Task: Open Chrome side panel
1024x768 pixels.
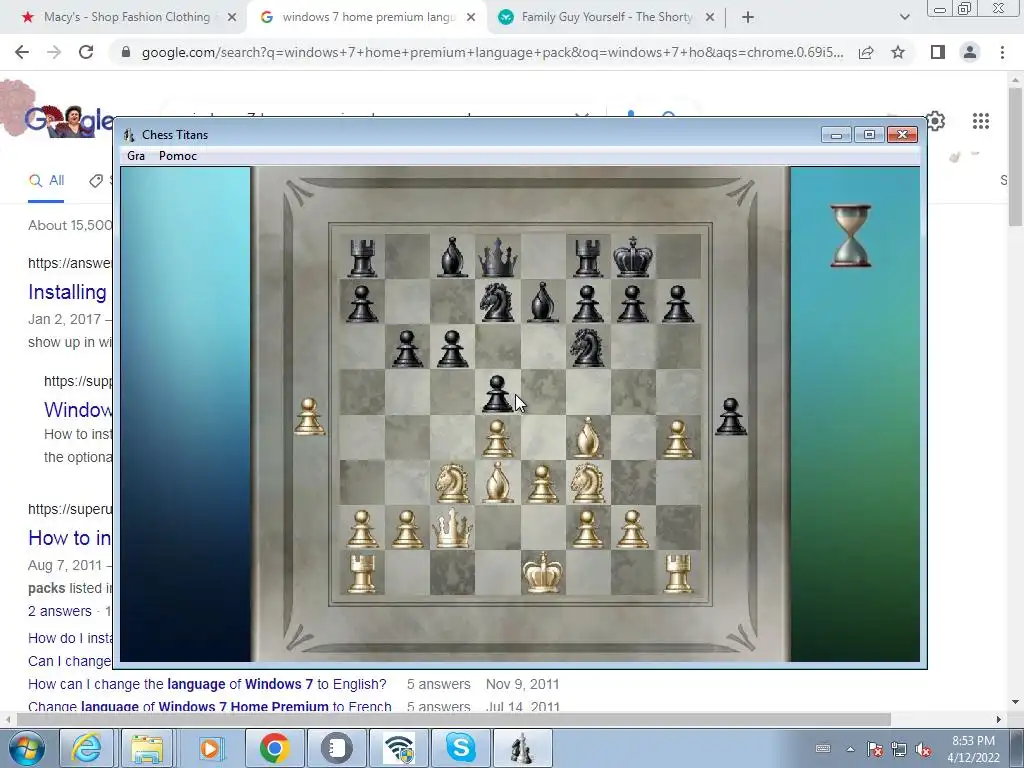Action: (x=938, y=52)
